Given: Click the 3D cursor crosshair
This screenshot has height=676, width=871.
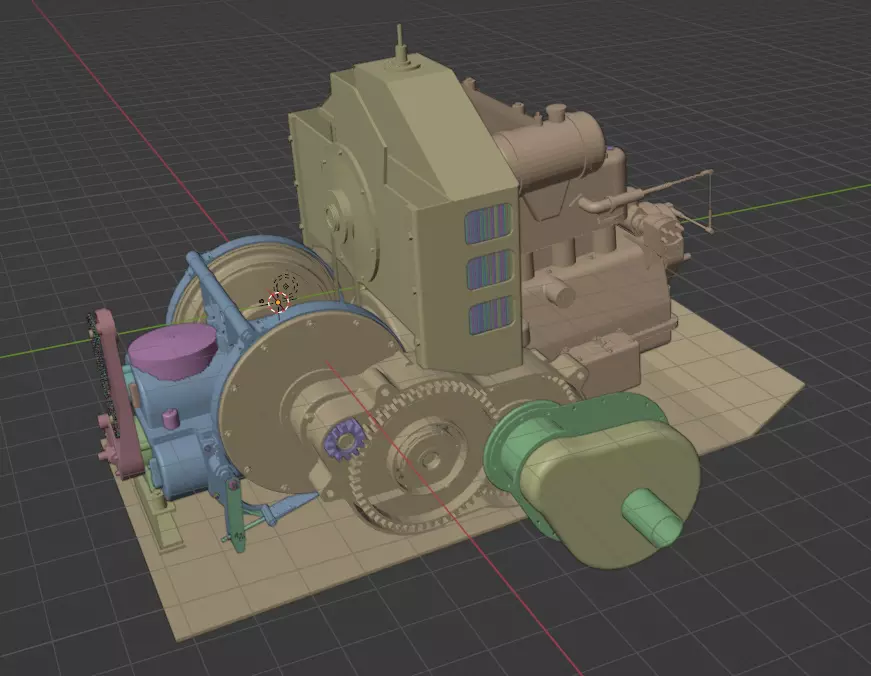Looking at the screenshot, I should pyautogui.click(x=278, y=302).
